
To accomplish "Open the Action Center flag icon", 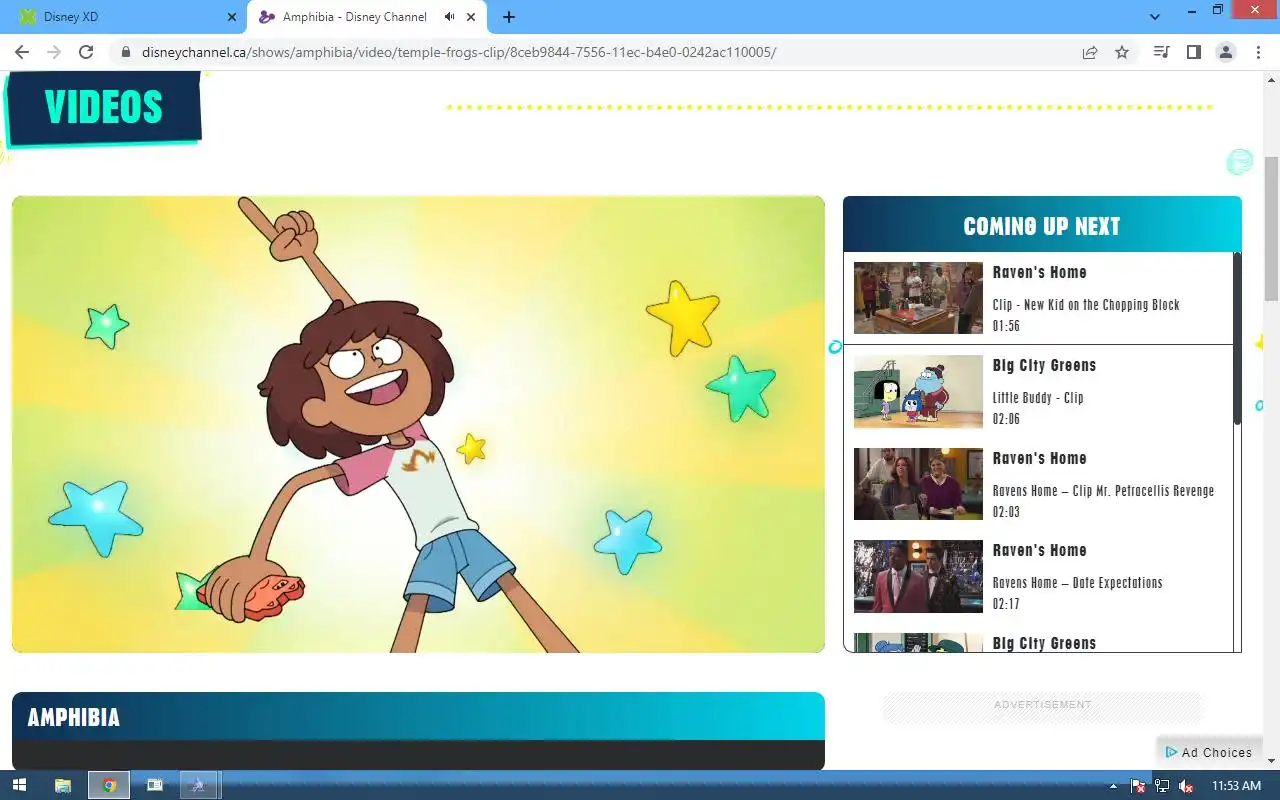I will [1138, 786].
